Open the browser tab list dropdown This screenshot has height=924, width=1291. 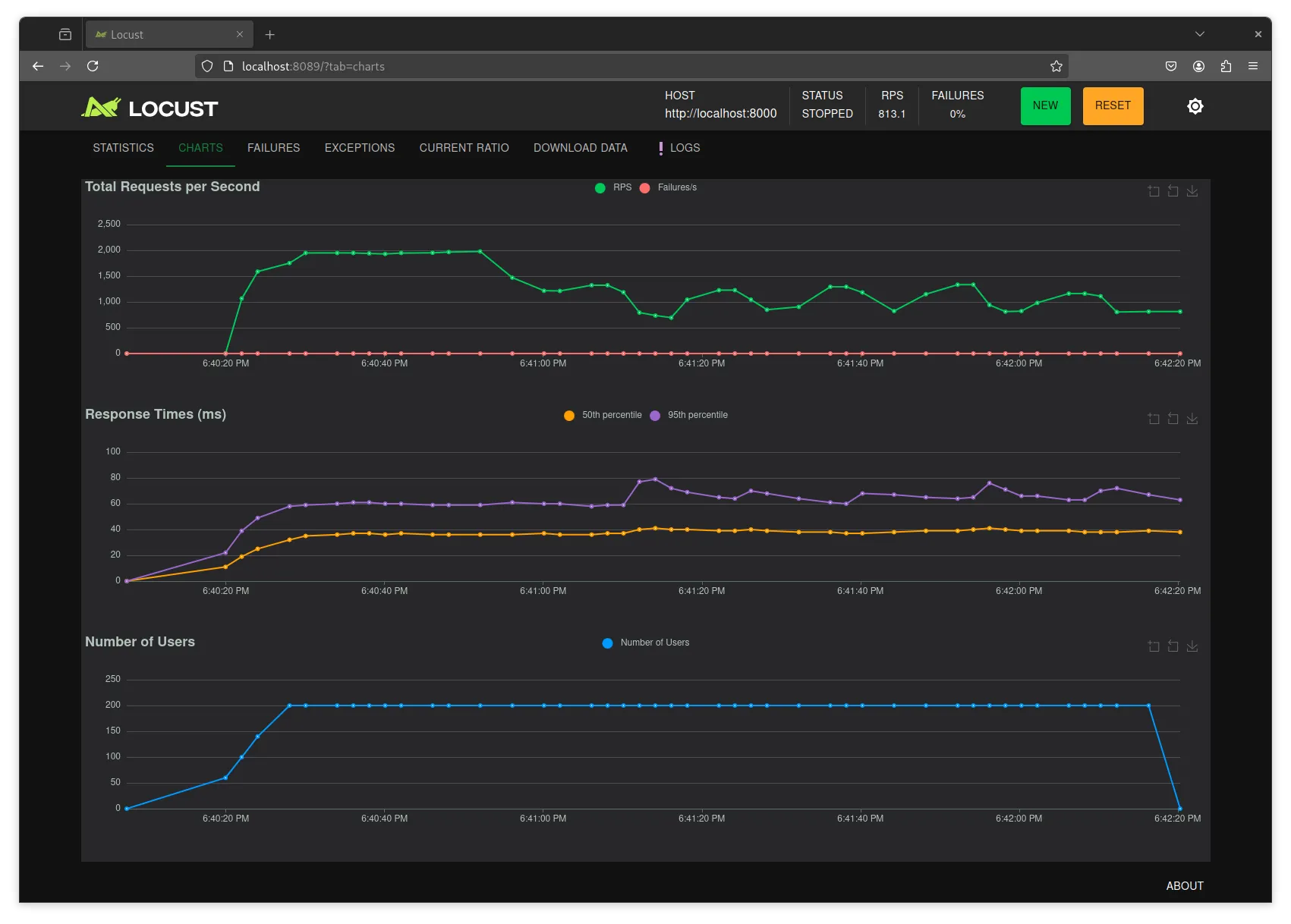pos(1199,34)
